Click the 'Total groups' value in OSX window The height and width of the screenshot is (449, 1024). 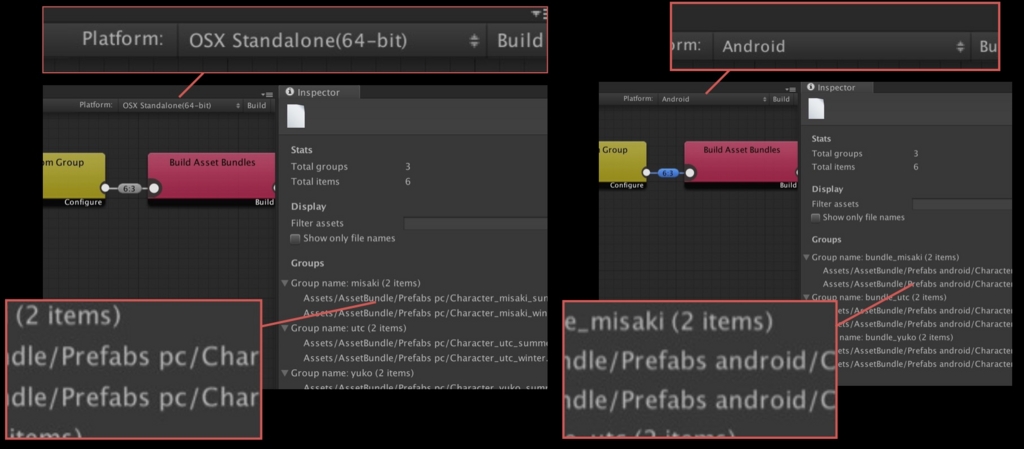pyautogui.click(x=408, y=166)
